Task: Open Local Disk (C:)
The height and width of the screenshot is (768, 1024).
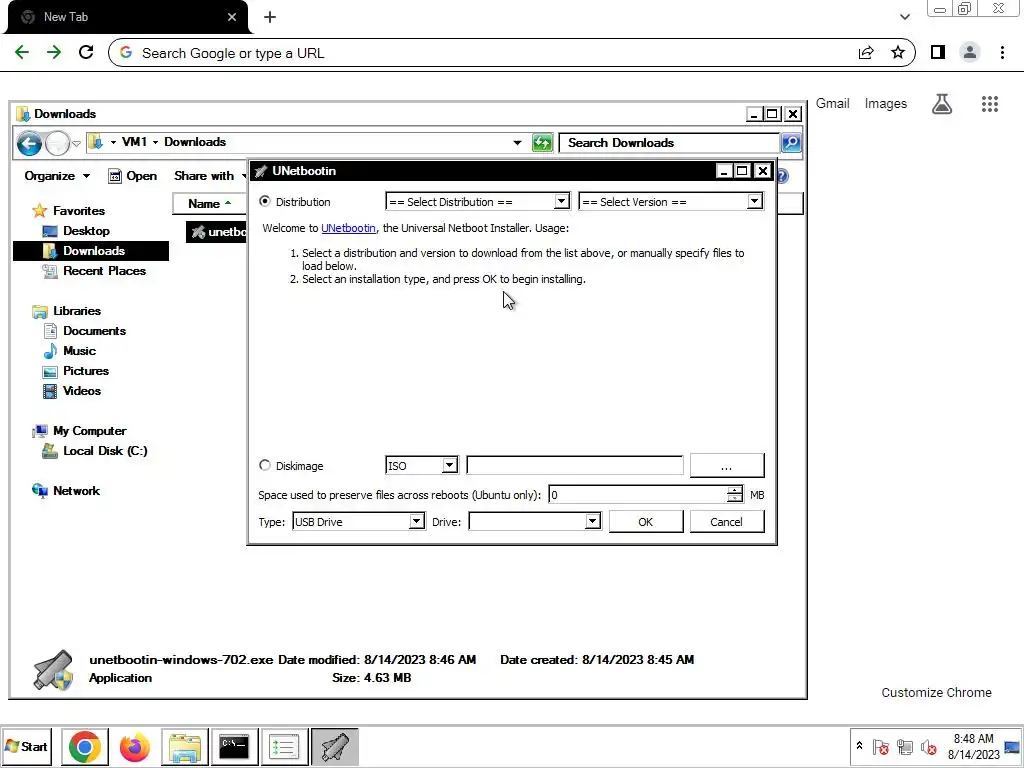Action: (95, 451)
